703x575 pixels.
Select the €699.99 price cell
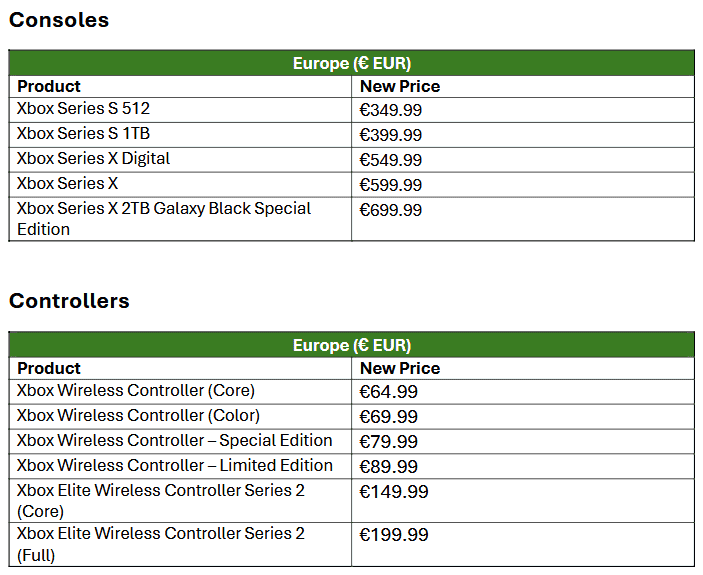391,210
